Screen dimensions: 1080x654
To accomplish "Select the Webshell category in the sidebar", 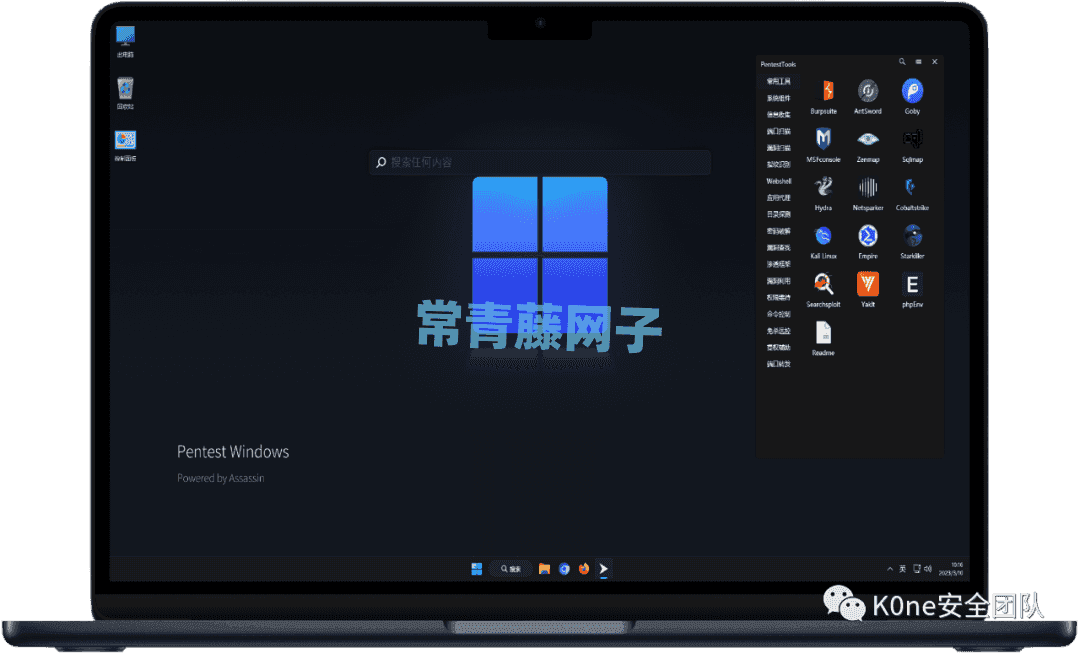I will tap(779, 182).
